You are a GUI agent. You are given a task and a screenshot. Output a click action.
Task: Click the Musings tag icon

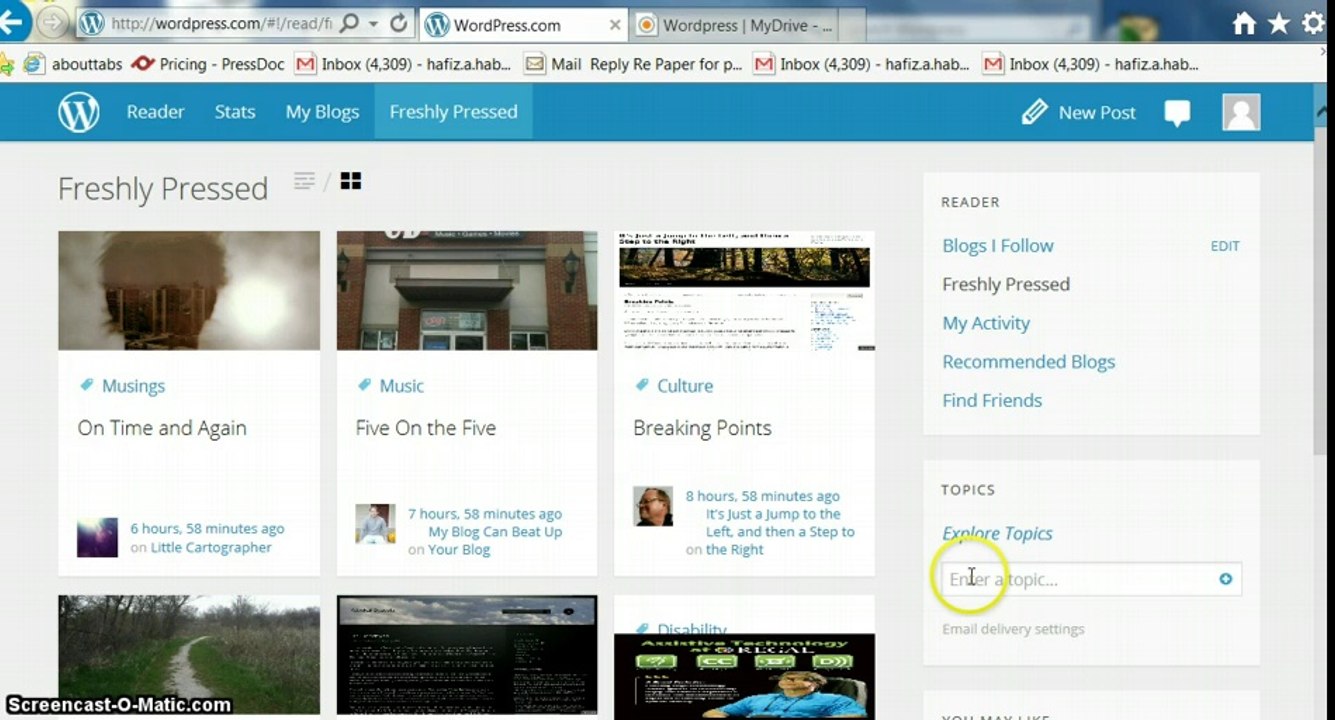click(x=86, y=385)
